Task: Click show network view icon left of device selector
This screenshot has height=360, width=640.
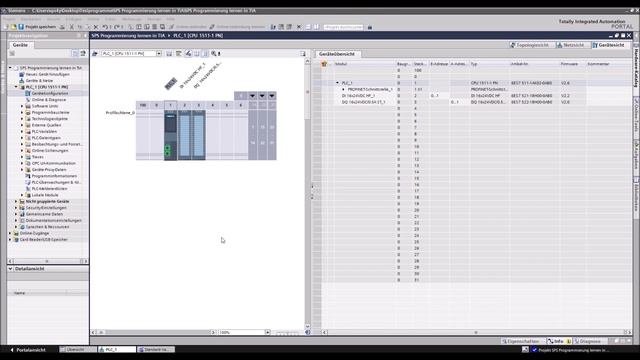Action: (95, 53)
